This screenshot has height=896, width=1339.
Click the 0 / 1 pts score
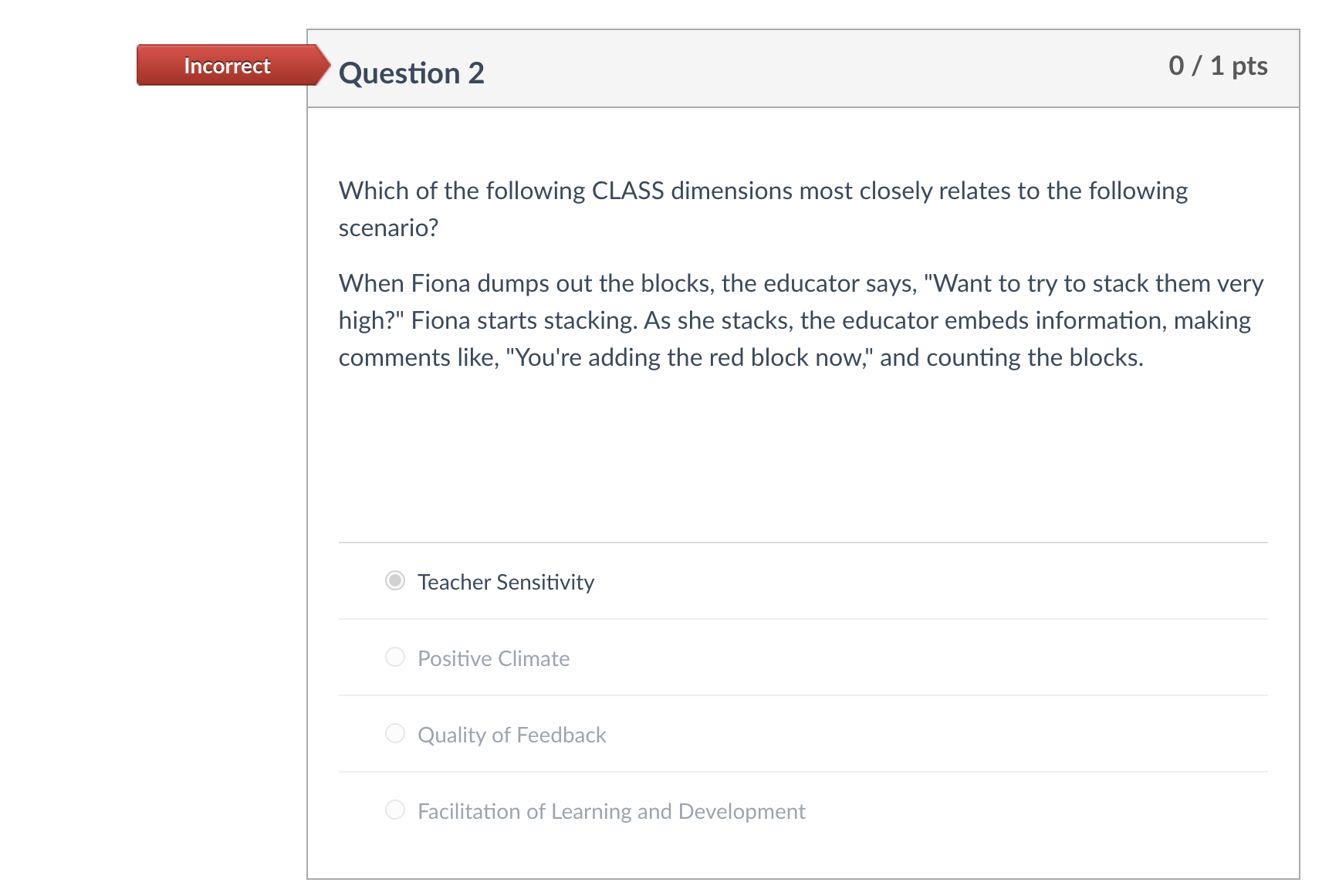coord(1217,66)
